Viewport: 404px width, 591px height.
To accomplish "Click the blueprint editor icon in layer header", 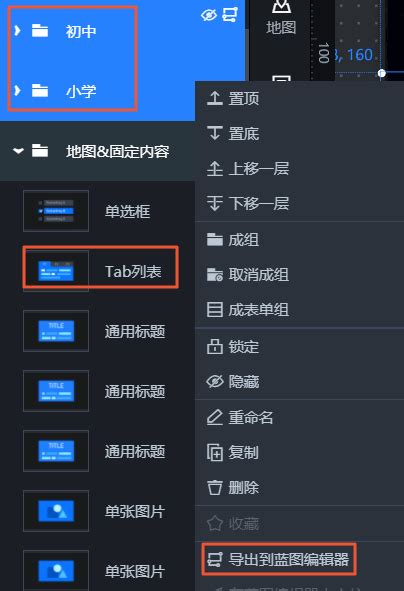I will (230, 15).
